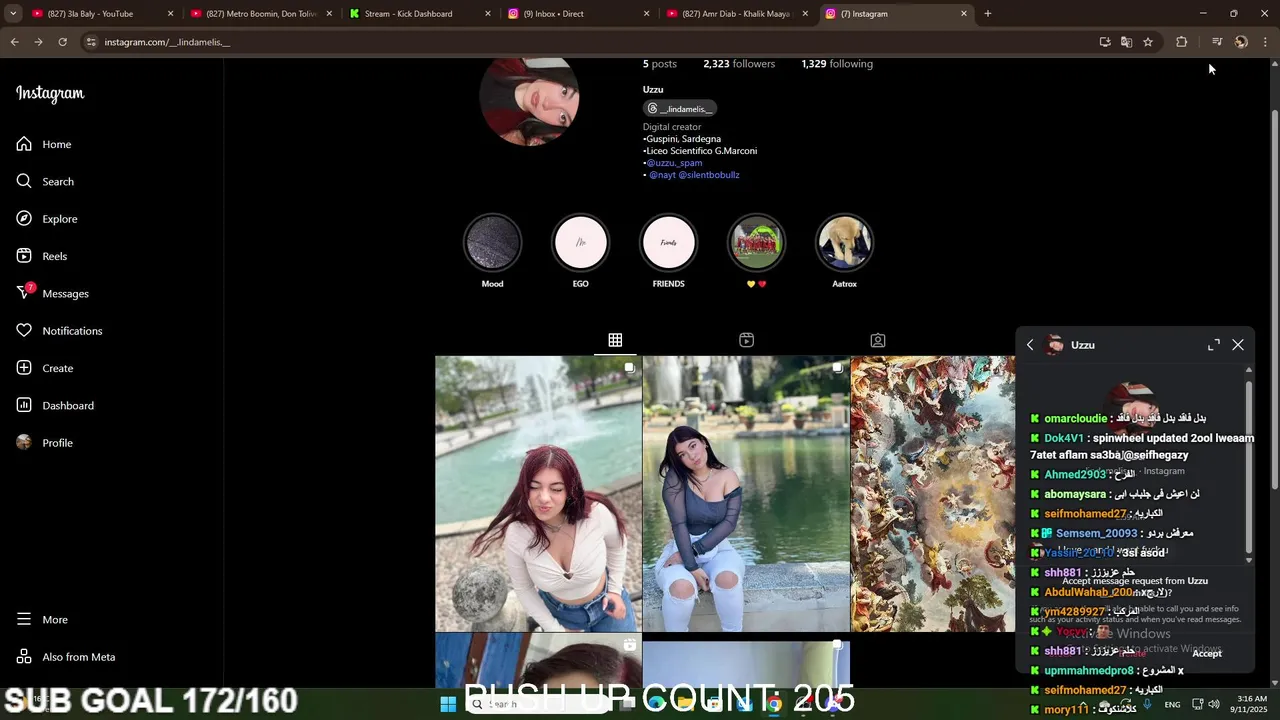Open the browser extensions puzzle icon
This screenshot has height=720, width=1280.
coord(1182,42)
